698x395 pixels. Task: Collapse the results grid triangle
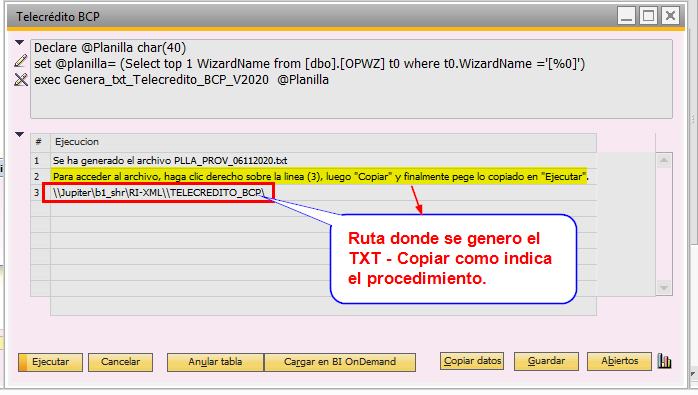[x=19, y=134]
